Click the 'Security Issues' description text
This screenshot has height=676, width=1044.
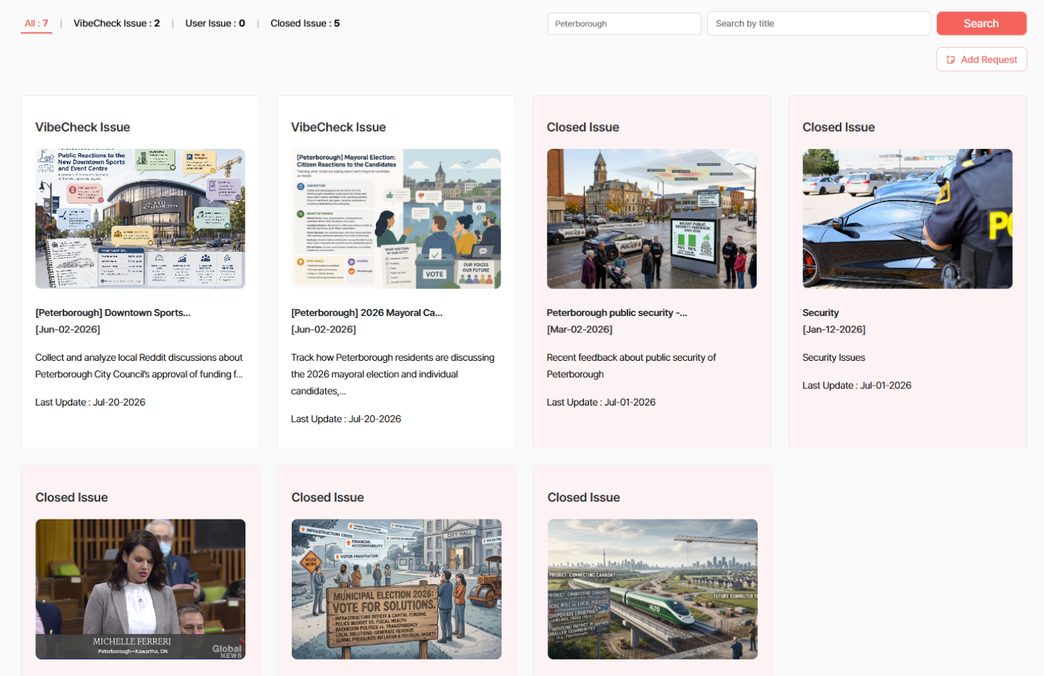(x=834, y=358)
